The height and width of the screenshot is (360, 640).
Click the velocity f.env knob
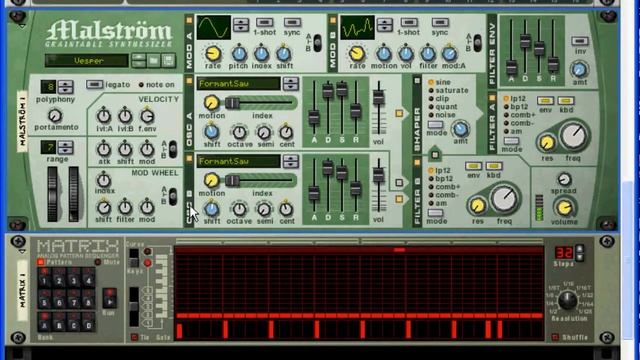[147, 116]
